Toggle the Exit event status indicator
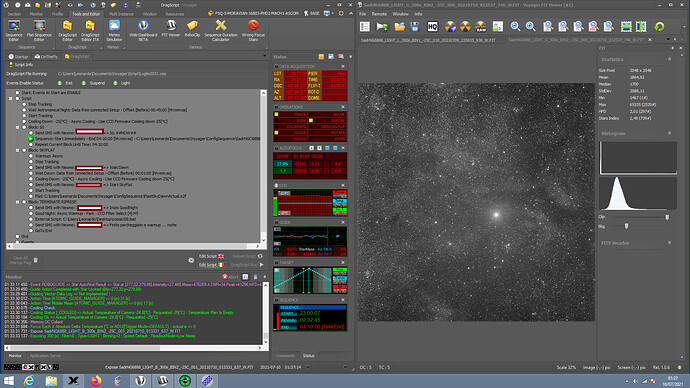The height and width of the screenshot is (388, 690). (60, 83)
